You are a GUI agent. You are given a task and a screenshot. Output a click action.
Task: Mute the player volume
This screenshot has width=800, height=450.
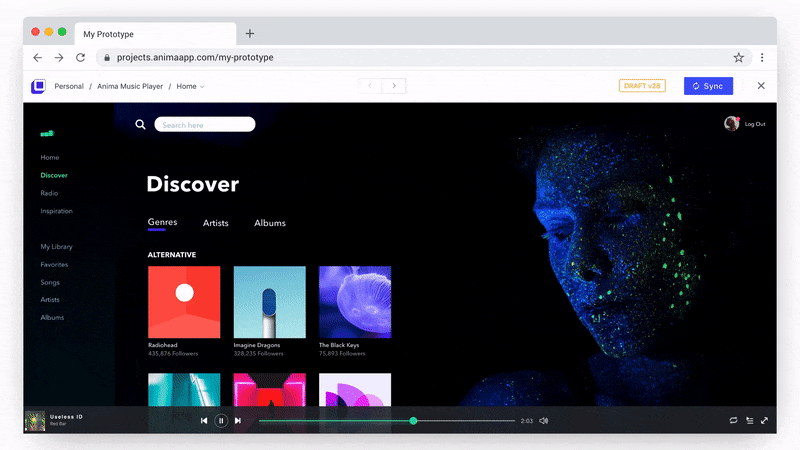click(x=544, y=421)
